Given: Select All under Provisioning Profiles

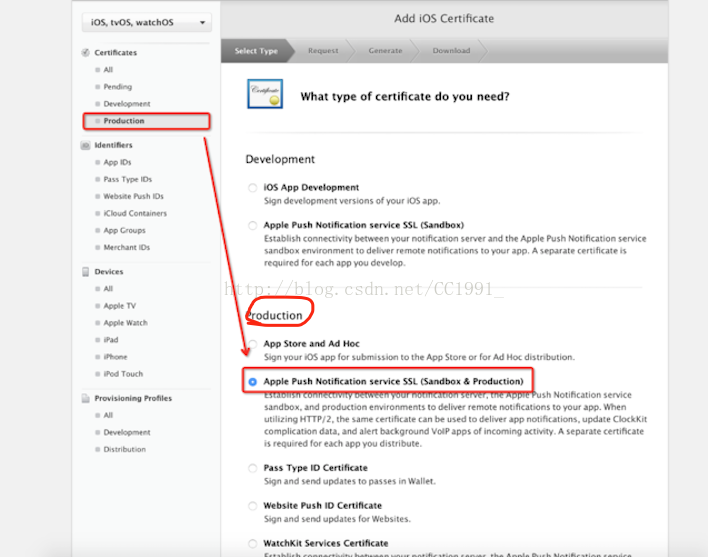Looking at the screenshot, I should coord(108,415).
